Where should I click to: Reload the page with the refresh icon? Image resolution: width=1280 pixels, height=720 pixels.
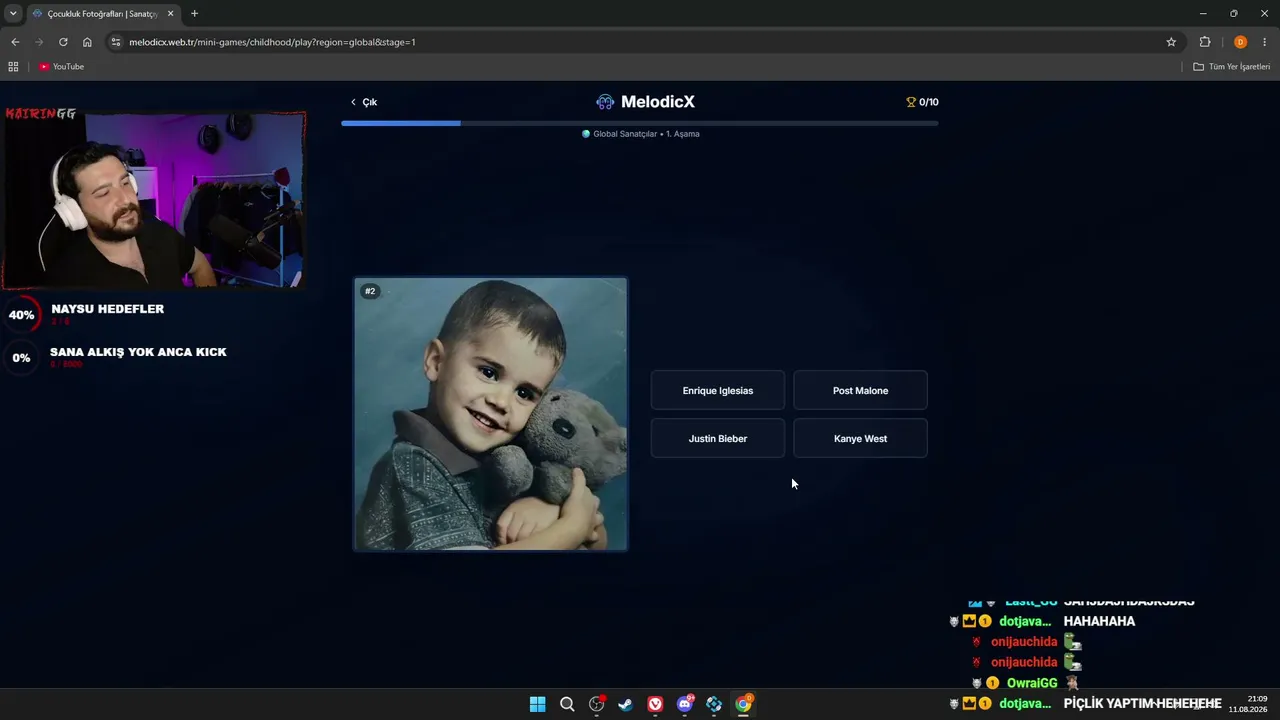pyautogui.click(x=63, y=42)
